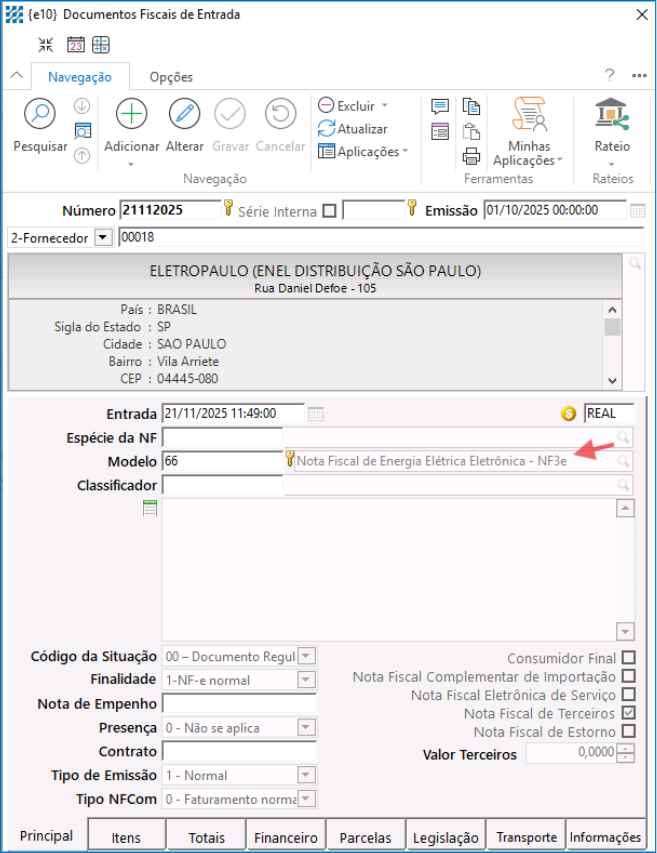Expand the Tipo de Emissão dropdown
This screenshot has width=657, height=853.
(x=306, y=775)
